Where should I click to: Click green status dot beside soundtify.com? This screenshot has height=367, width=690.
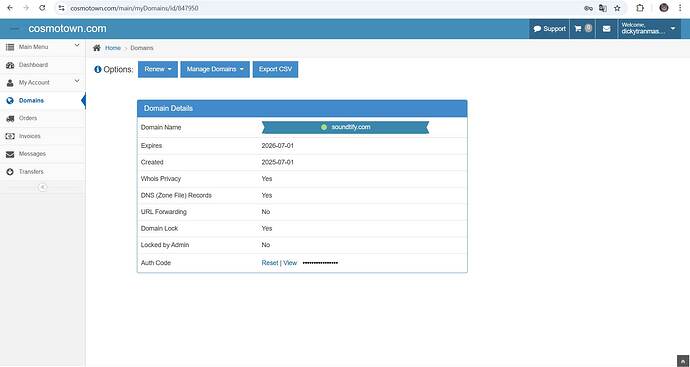324,127
